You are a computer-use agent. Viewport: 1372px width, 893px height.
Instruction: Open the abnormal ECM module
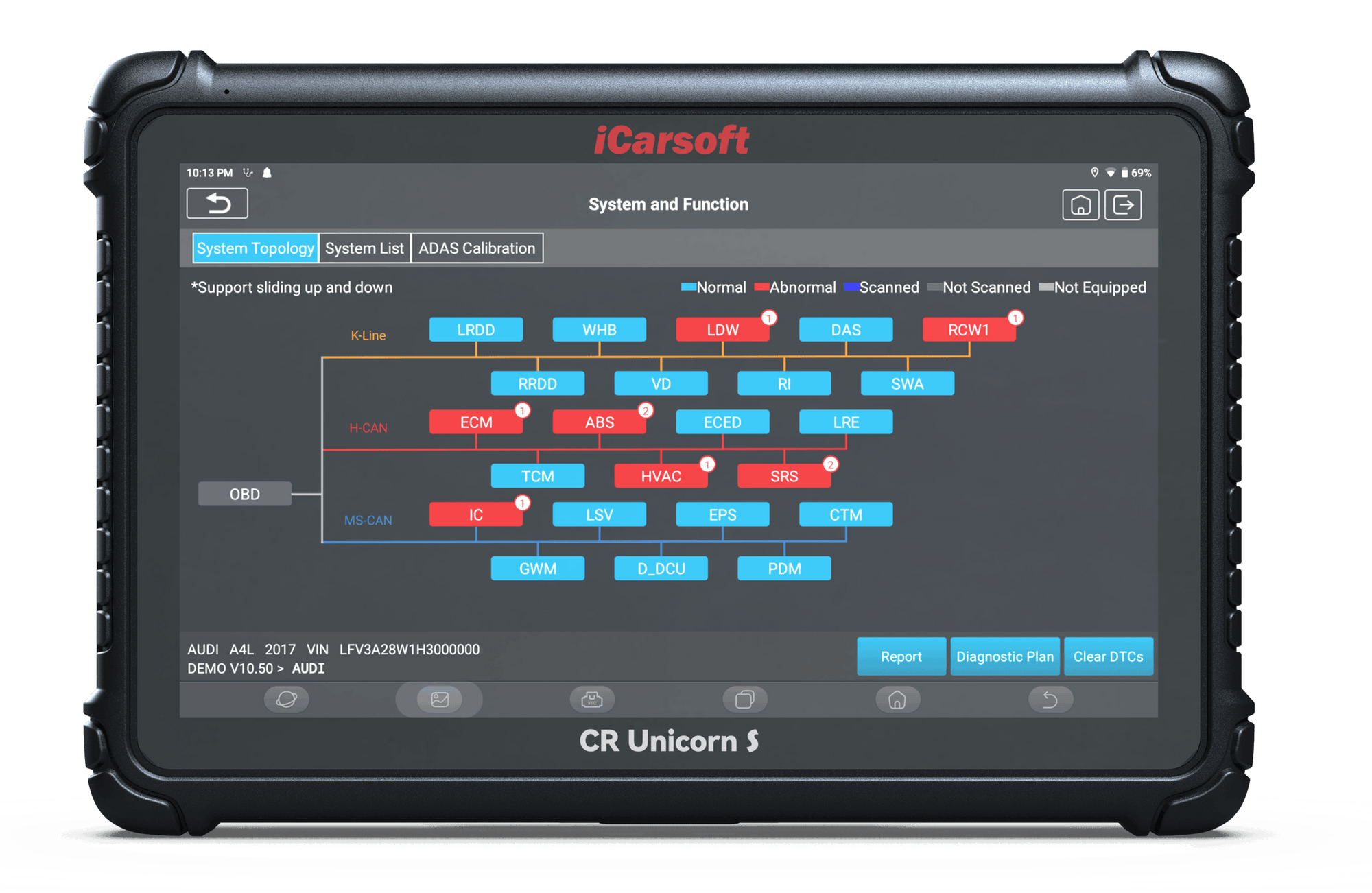(x=476, y=422)
